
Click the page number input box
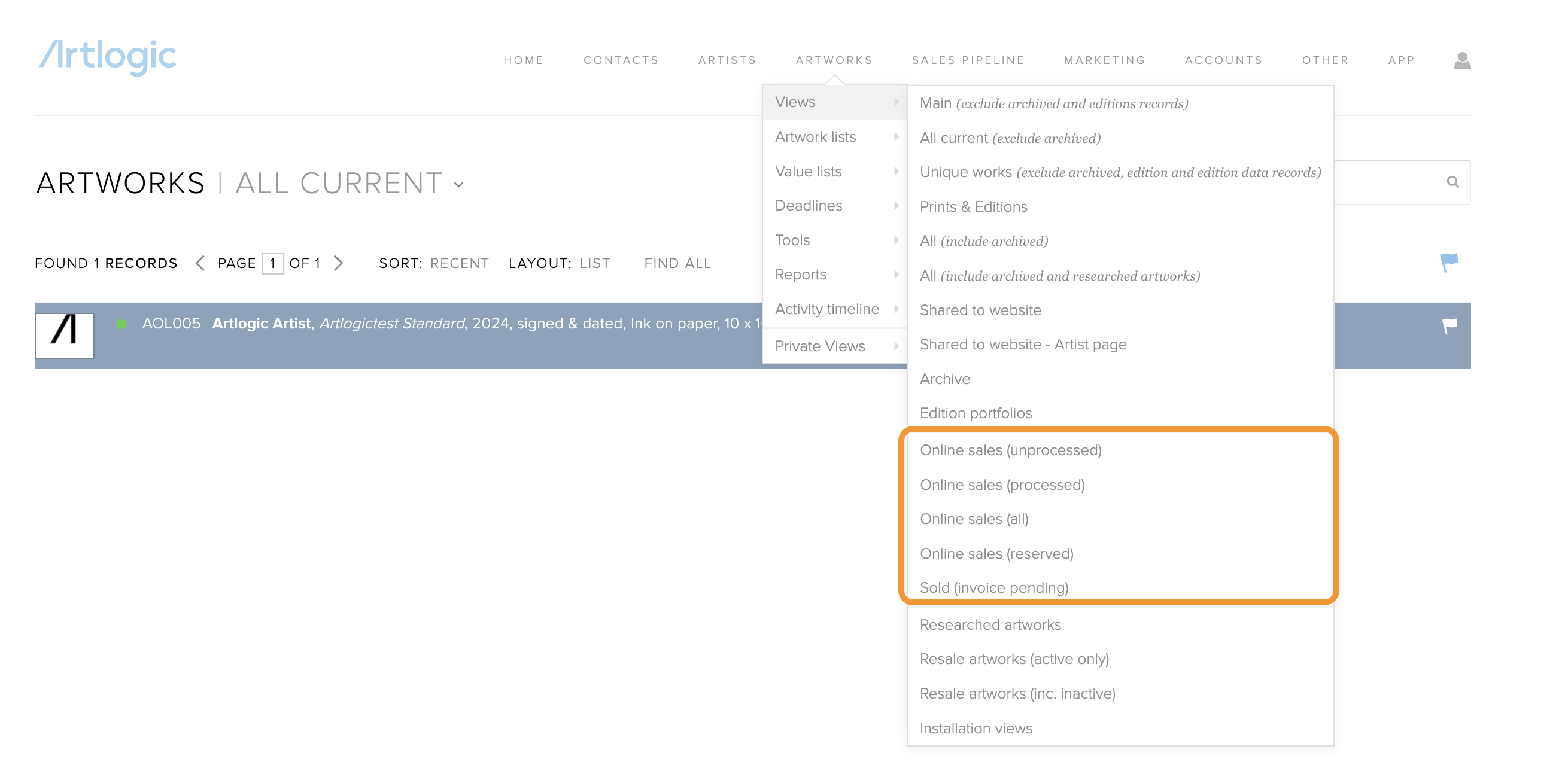(273, 263)
